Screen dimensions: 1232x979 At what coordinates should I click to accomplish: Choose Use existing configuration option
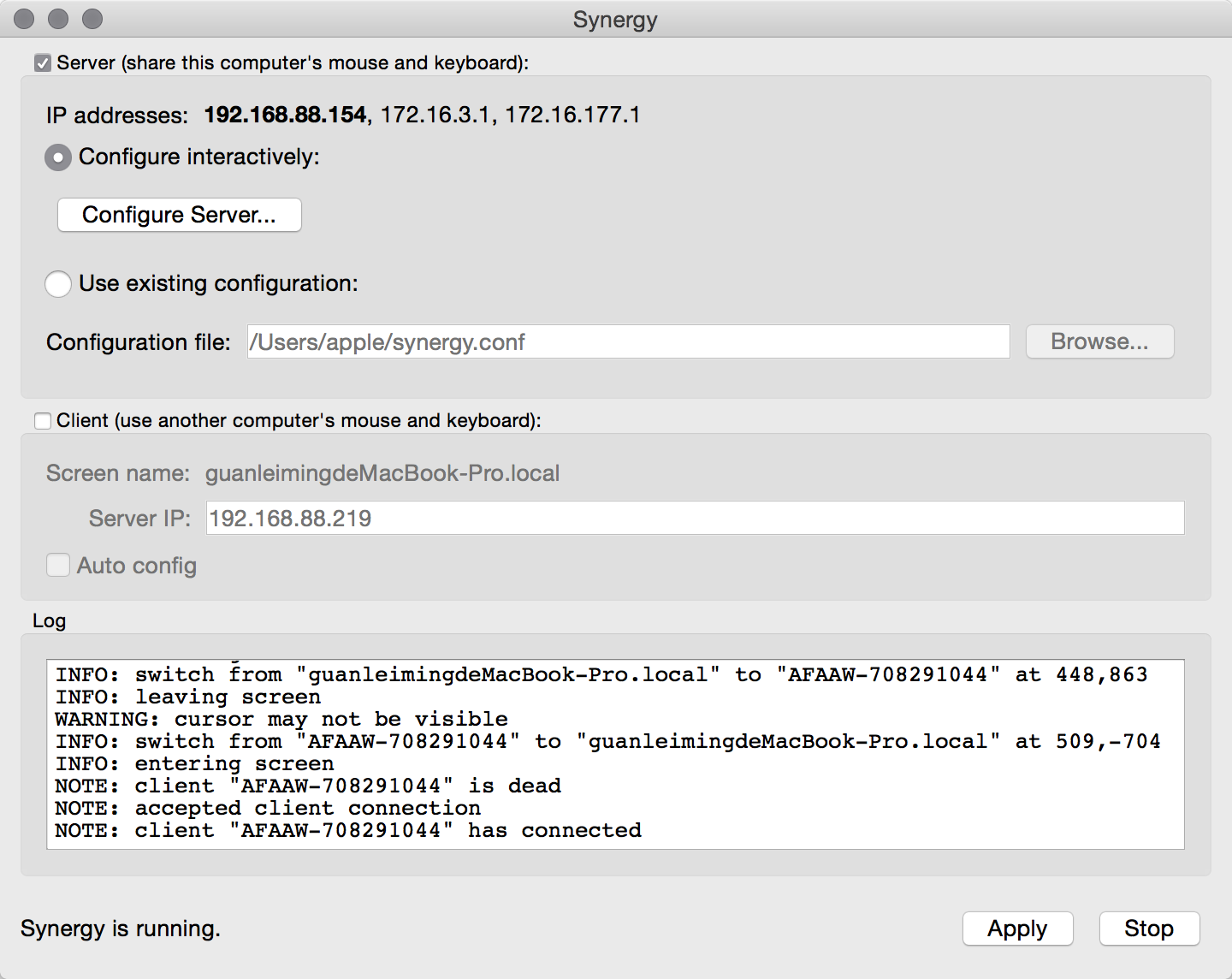(x=58, y=284)
